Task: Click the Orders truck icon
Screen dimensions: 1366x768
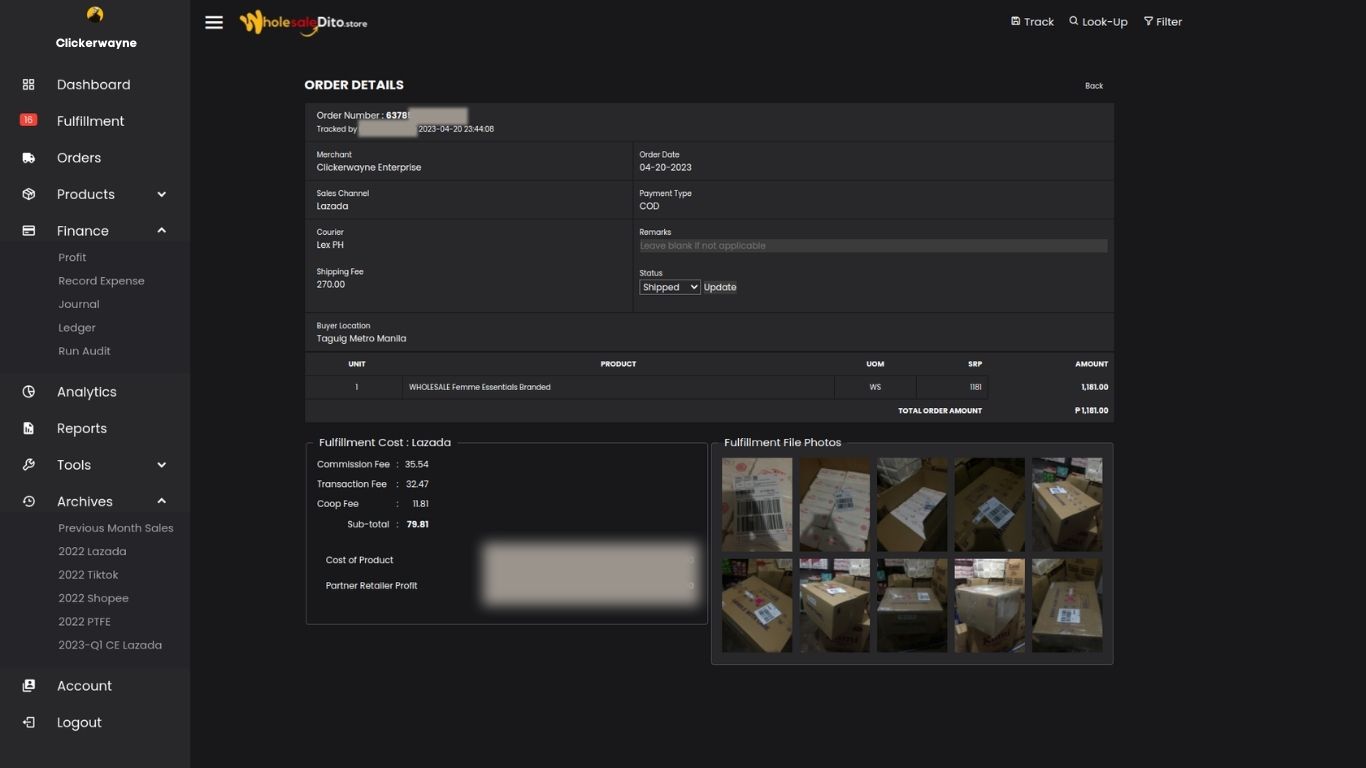Action: click(x=28, y=158)
